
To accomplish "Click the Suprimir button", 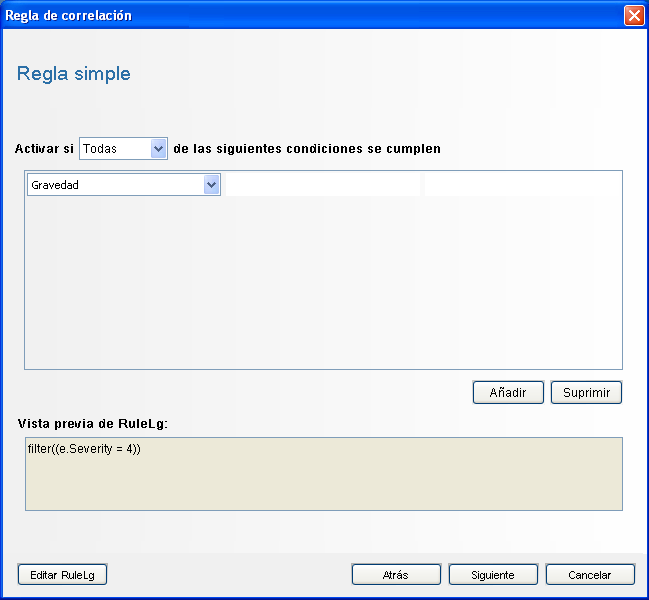I will pyautogui.click(x=586, y=392).
